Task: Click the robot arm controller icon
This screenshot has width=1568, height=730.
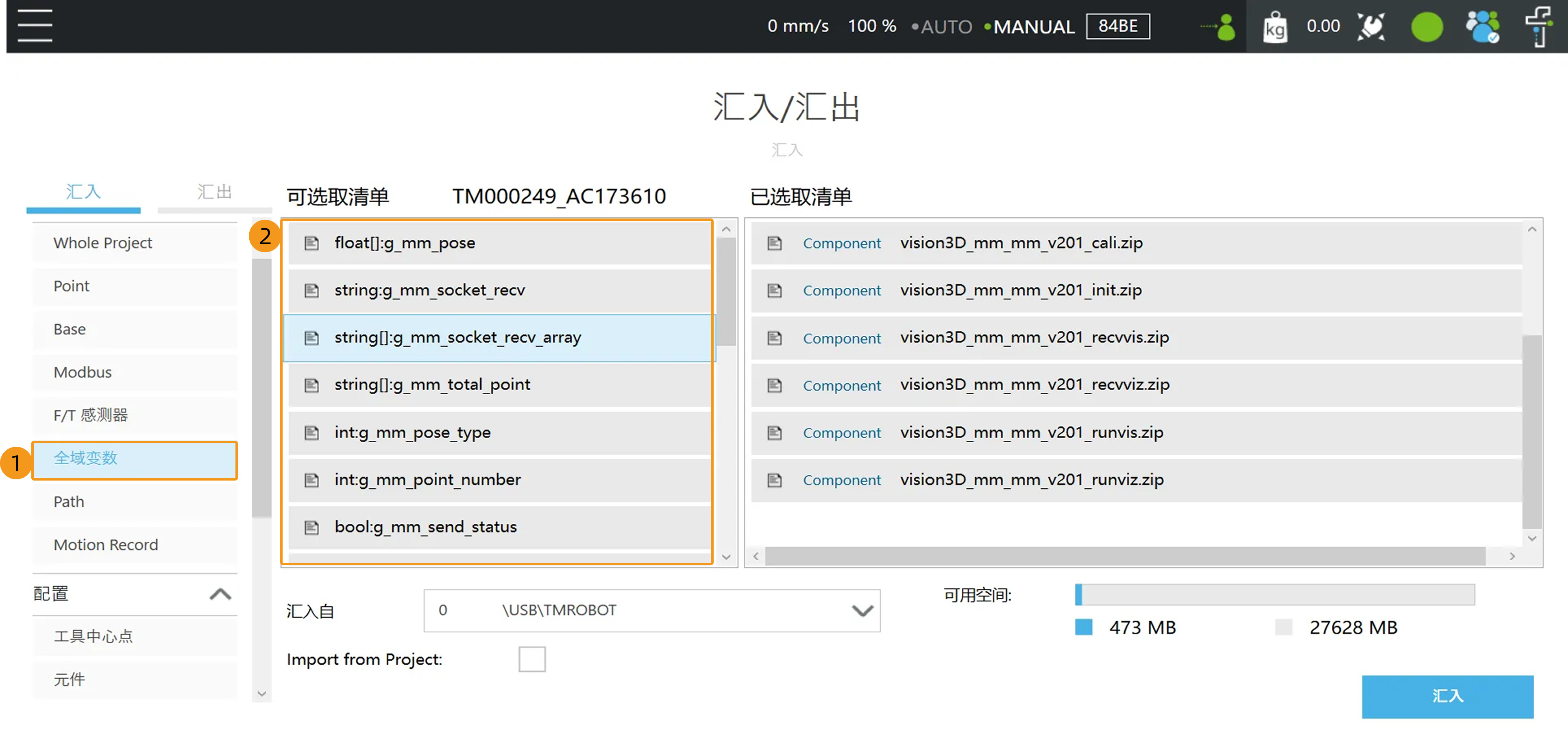Action: pos(1538,27)
